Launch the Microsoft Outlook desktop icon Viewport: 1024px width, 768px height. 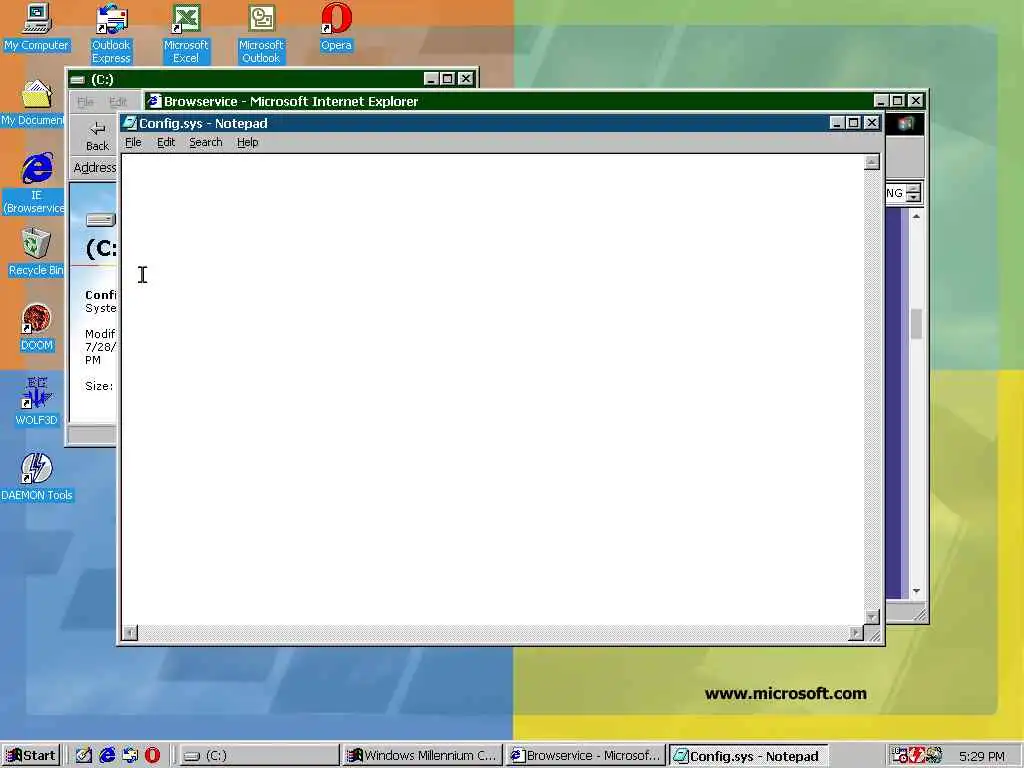261,34
